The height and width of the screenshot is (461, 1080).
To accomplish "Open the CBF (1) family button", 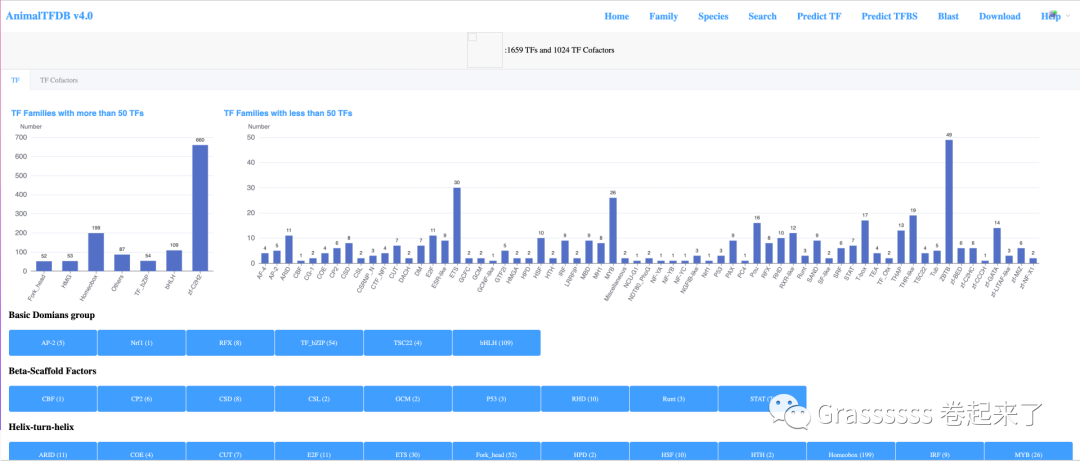I will pyautogui.click(x=52, y=398).
